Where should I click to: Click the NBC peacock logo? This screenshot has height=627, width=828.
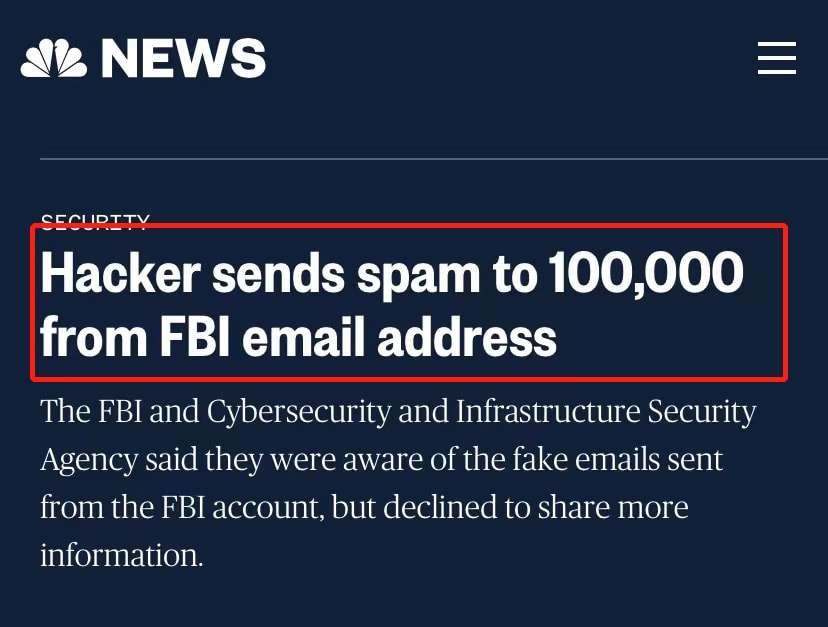54,58
